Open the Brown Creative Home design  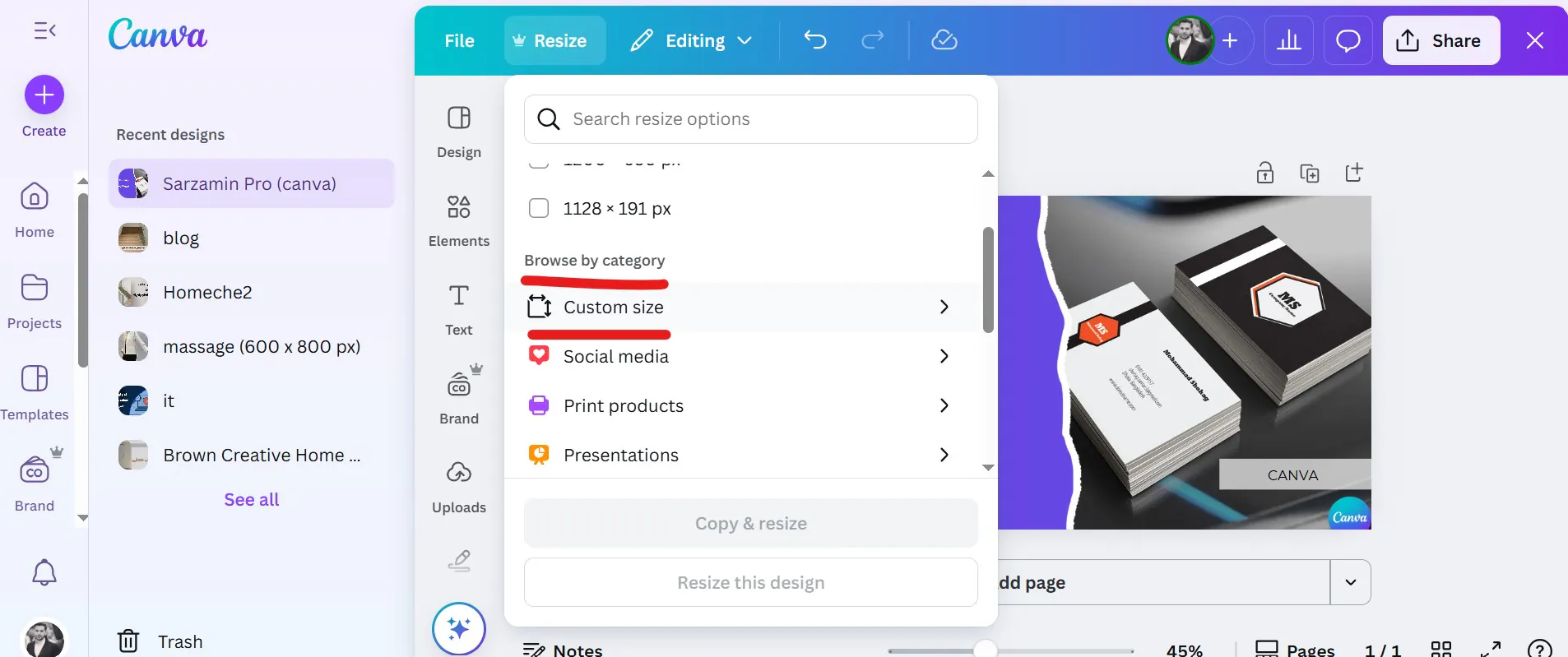(x=252, y=456)
